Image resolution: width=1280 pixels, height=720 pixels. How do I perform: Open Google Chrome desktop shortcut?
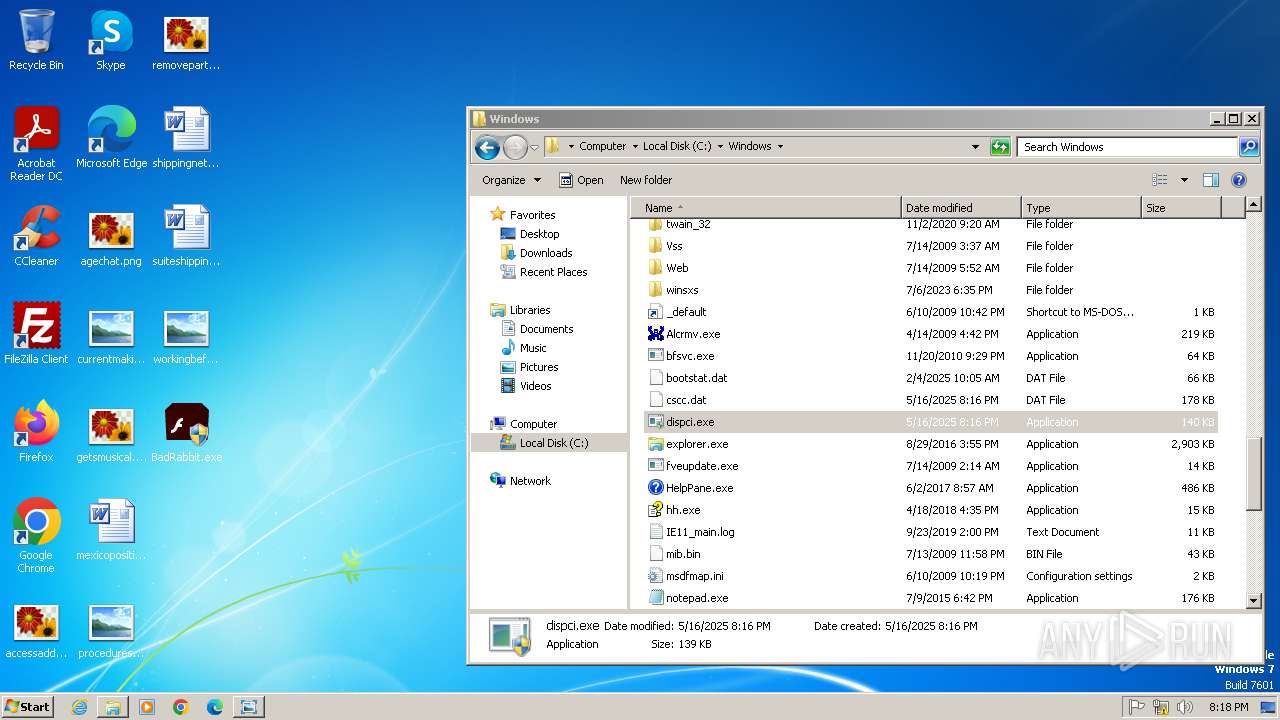36,536
